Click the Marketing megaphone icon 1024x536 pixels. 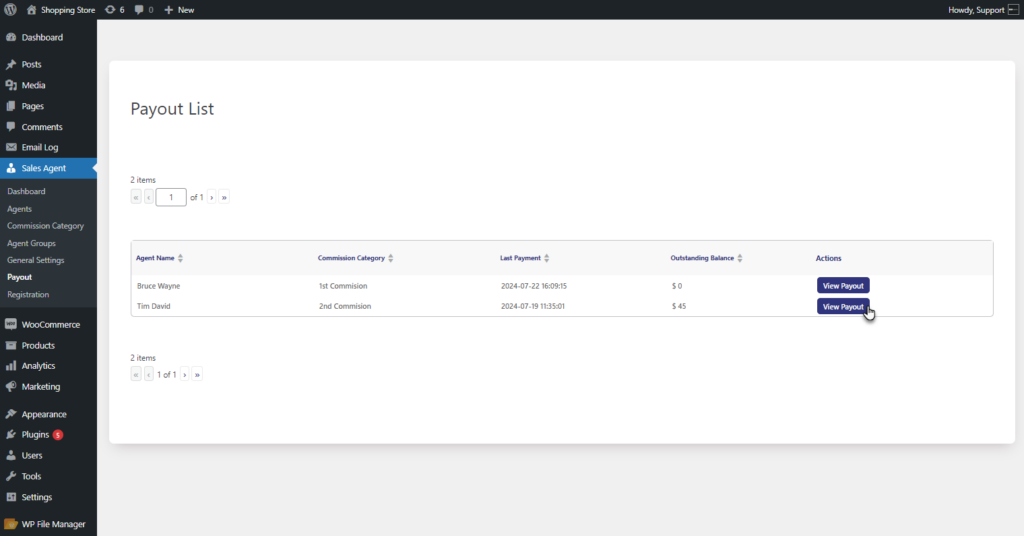pos(11,386)
